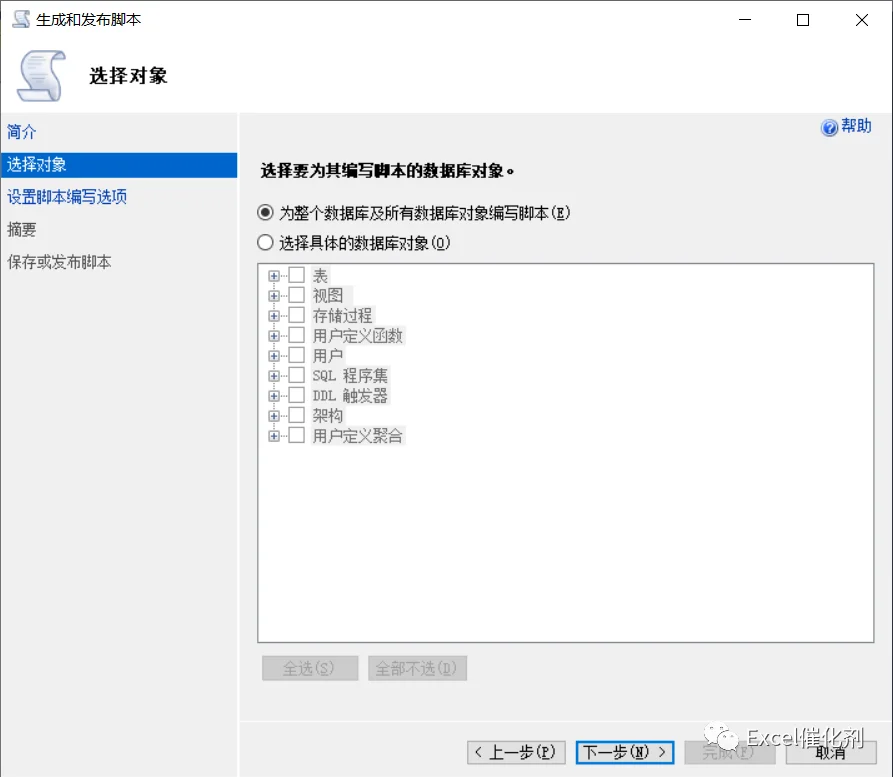
Task: Click the 全部不选(D) button
Action: 417,668
